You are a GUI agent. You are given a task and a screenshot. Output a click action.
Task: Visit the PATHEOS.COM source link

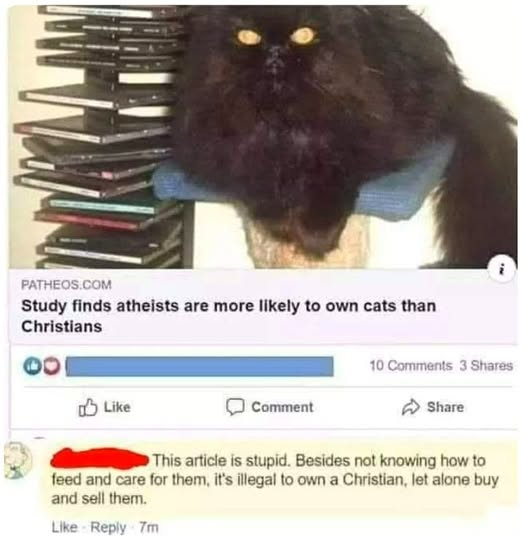(x=66, y=285)
